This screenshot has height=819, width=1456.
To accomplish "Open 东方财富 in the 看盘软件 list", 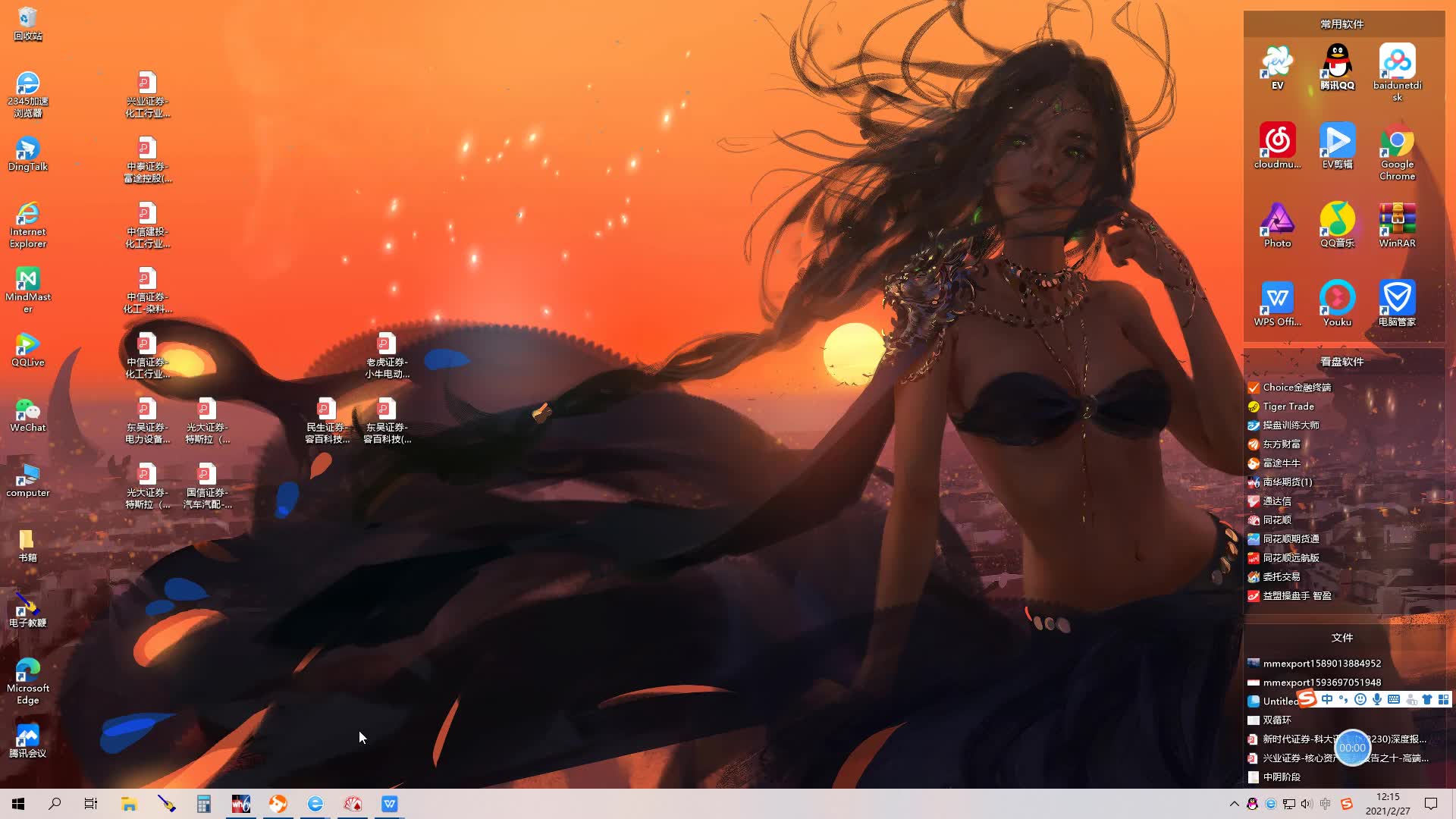I will pos(1274,444).
